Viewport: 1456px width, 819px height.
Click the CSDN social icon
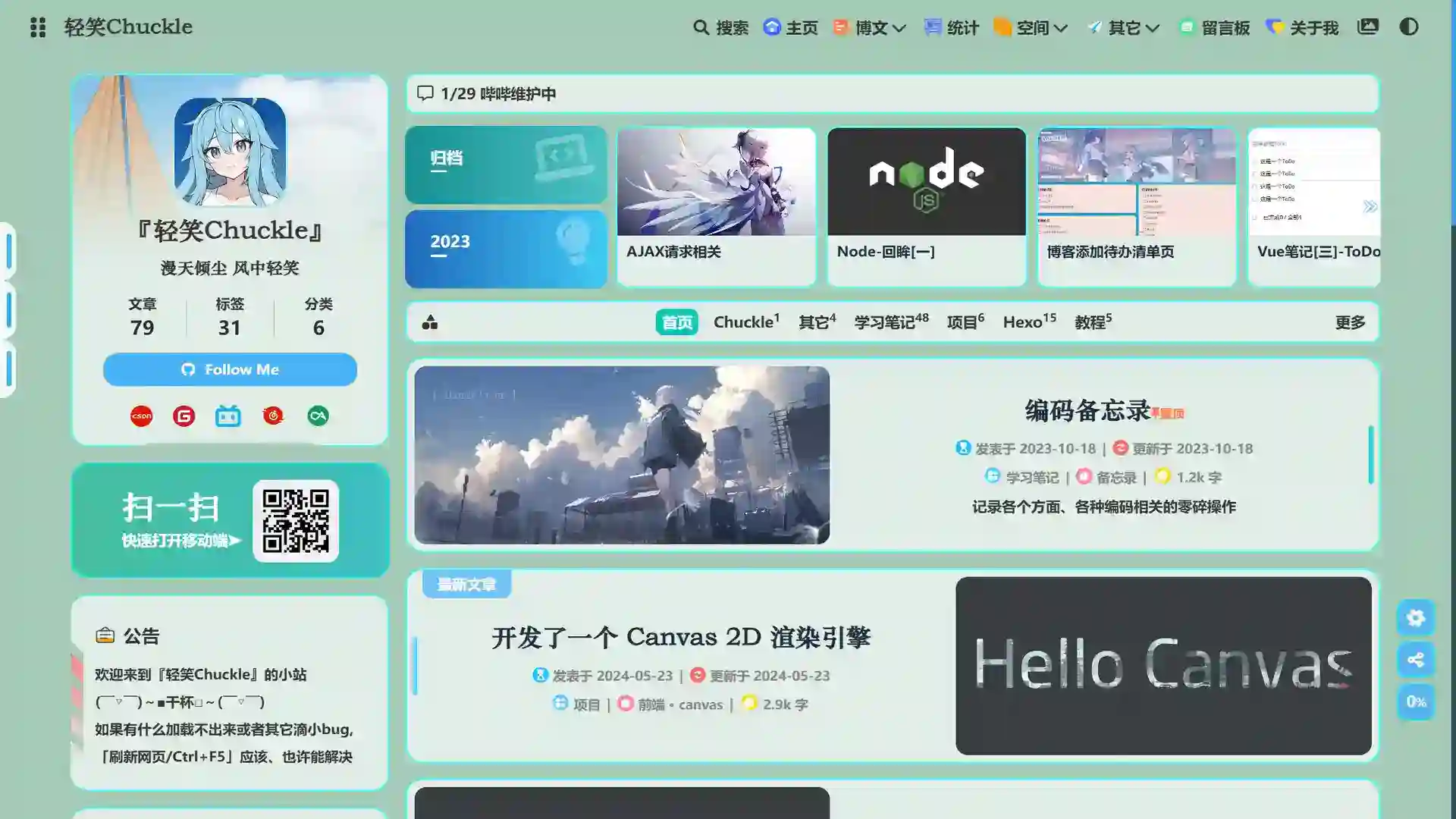141,416
